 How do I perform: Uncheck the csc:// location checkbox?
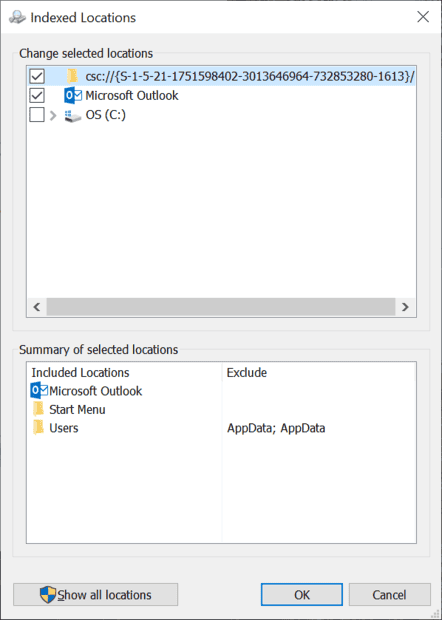click(37, 76)
